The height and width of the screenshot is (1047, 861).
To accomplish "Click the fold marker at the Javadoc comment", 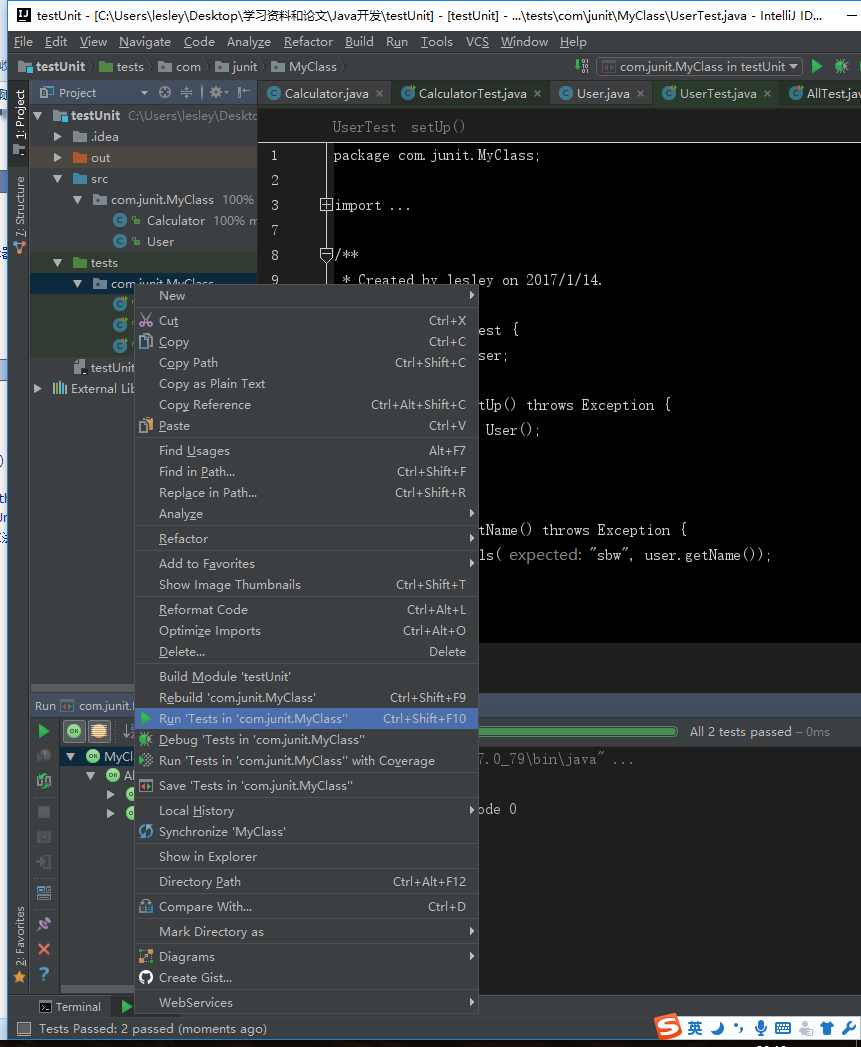I will click(x=326, y=254).
